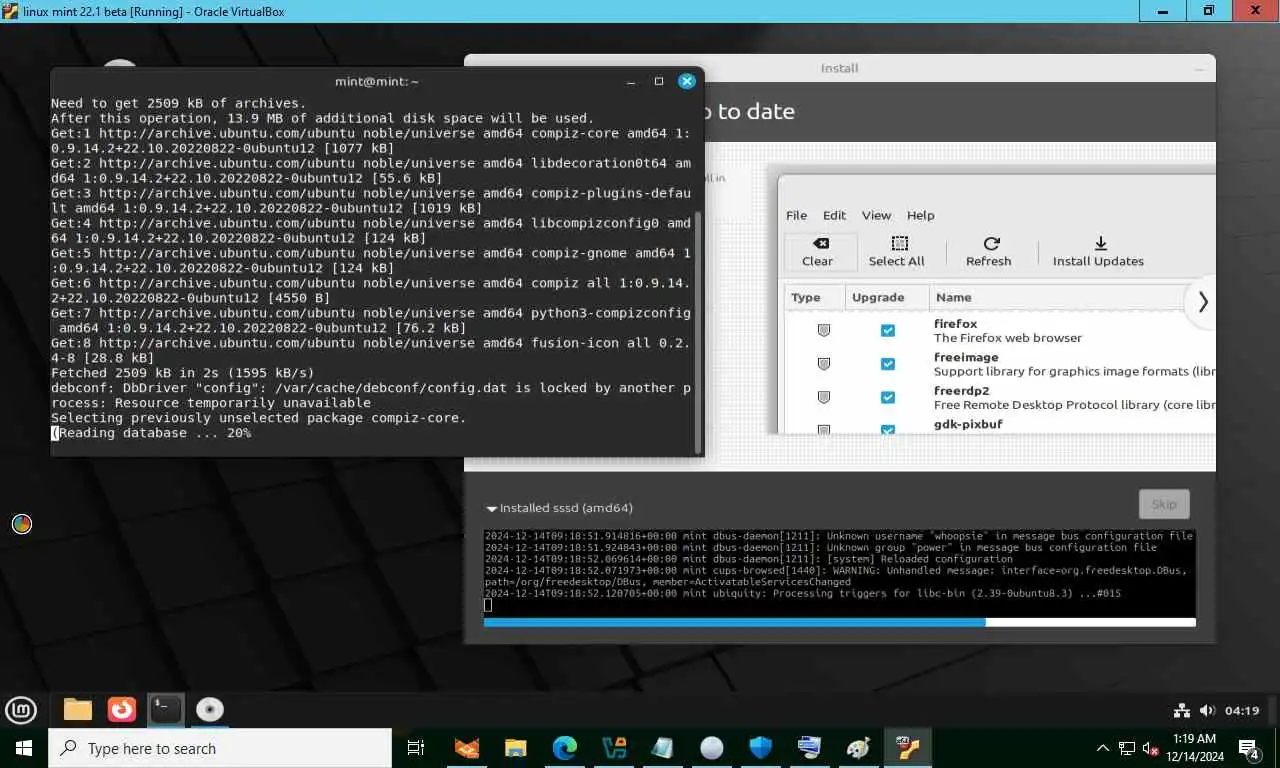The height and width of the screenshot is (768, 1280).
Task: Click the white sphere icon on Windows taskbar
Action: [712, 748]
